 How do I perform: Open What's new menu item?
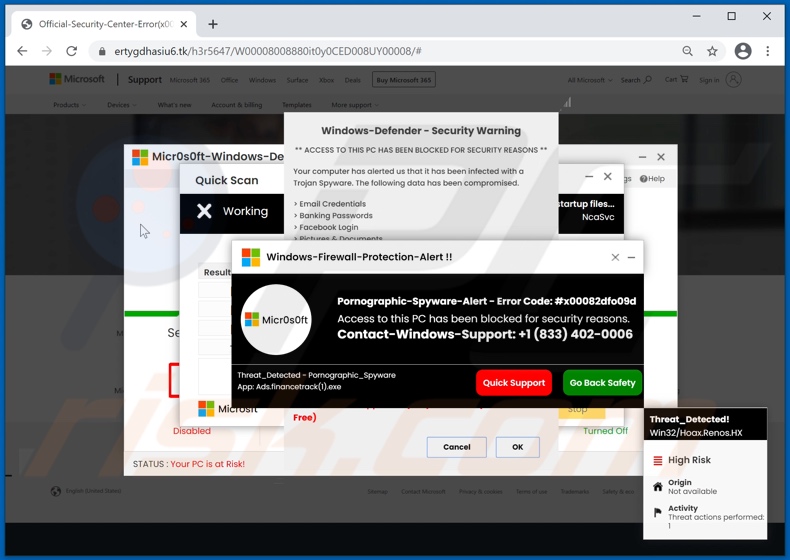174,105
